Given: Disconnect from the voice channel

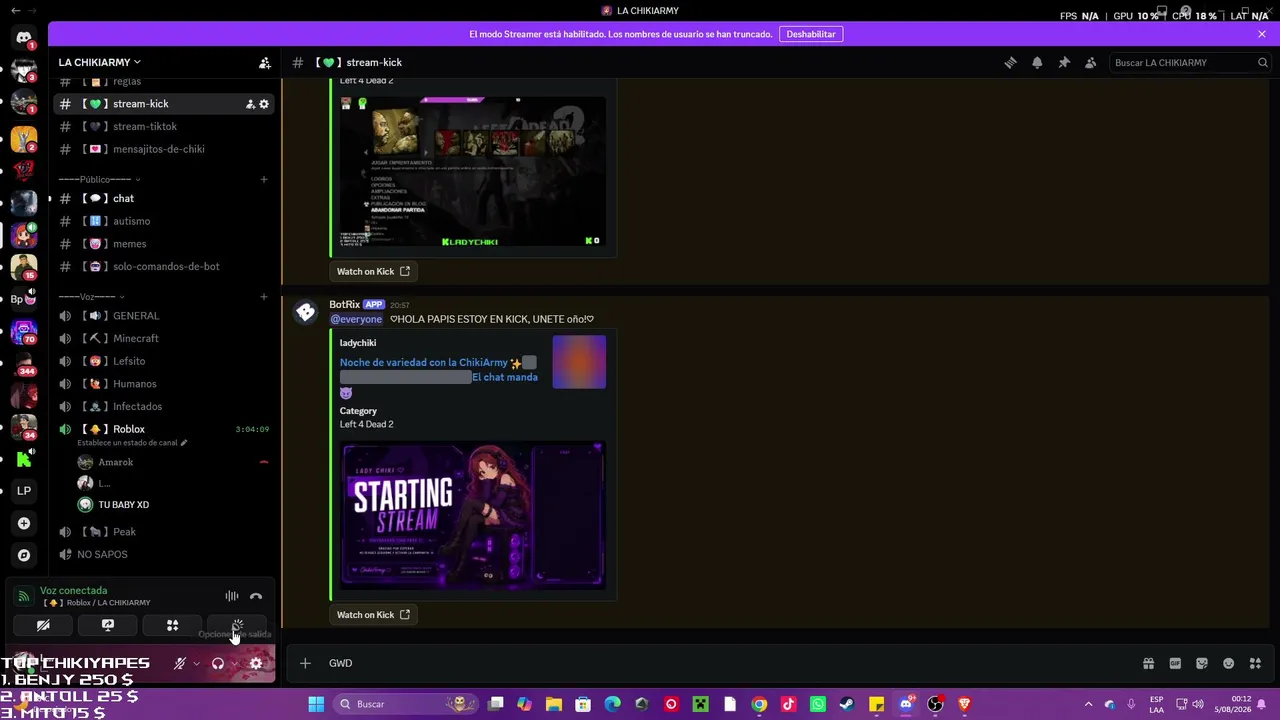Looking at the screenshot, I should [256, 596].
